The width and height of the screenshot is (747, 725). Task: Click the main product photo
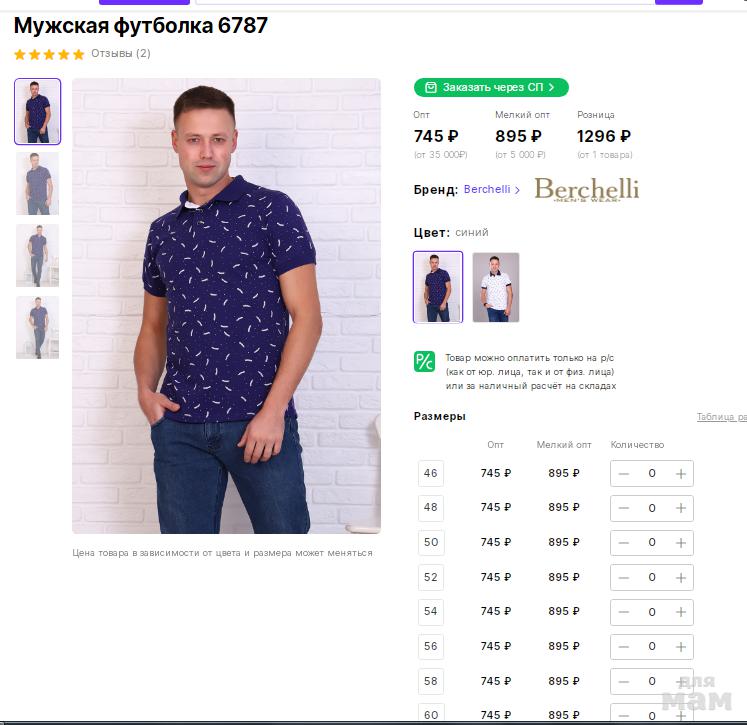pos(226,306)
